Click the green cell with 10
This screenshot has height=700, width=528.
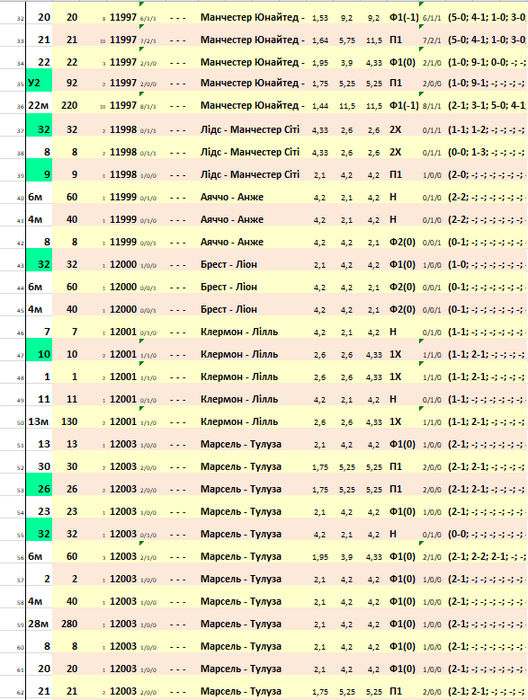click(39, 350)
